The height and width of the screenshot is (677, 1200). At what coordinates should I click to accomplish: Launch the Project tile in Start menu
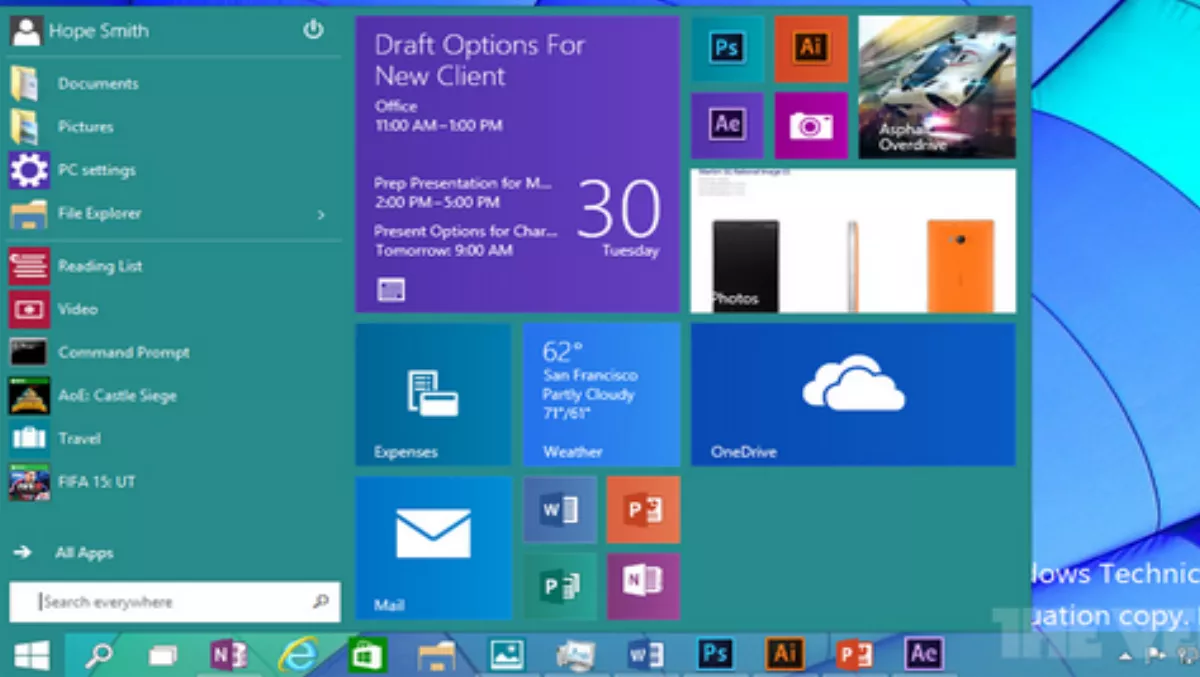tap(560, 586)
